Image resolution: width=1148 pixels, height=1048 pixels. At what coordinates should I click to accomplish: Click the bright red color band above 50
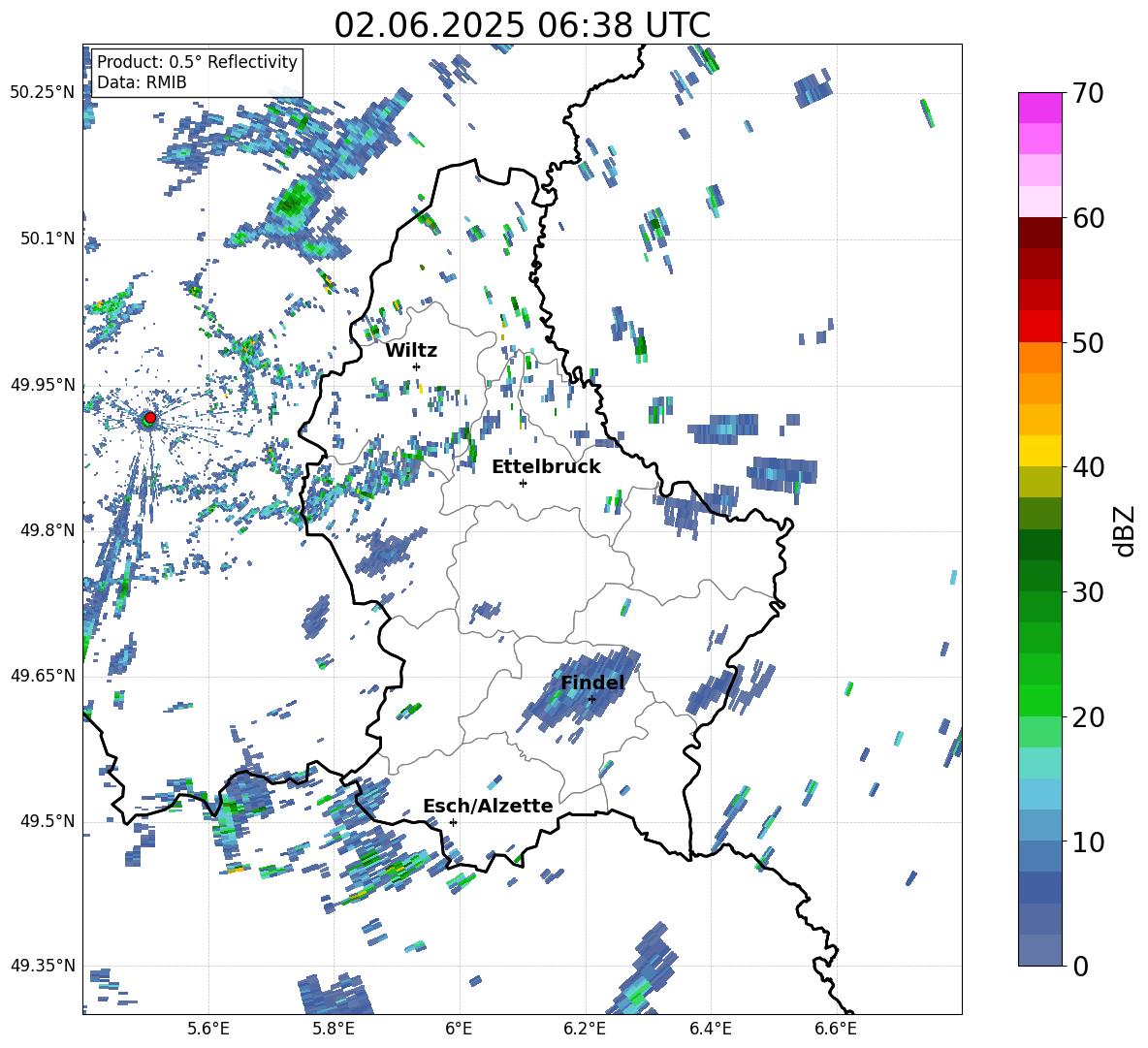coord(1039,327)
